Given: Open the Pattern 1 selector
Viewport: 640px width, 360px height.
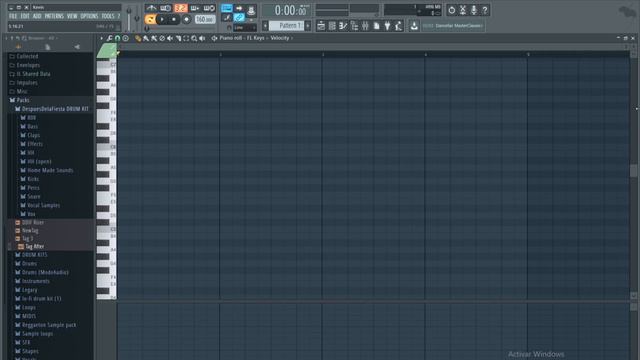Looking at the screenshot, I should point(287,26).
